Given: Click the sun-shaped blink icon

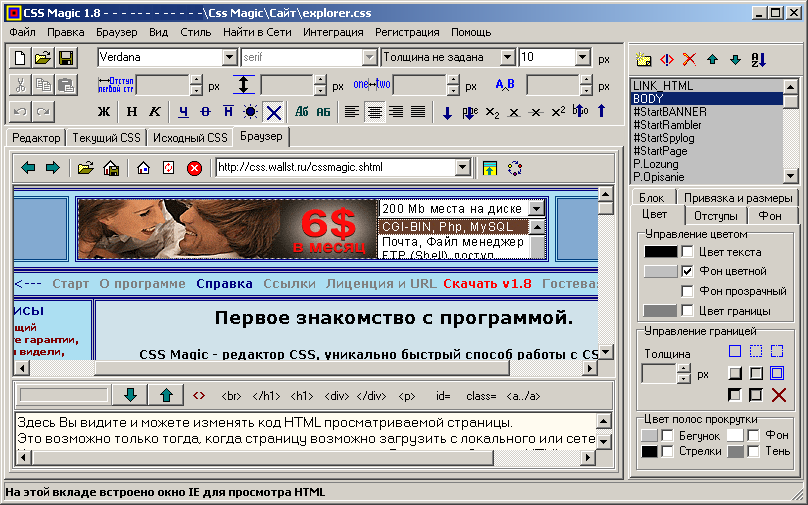Looking at the screenshot, I should (x=251, y=111).
